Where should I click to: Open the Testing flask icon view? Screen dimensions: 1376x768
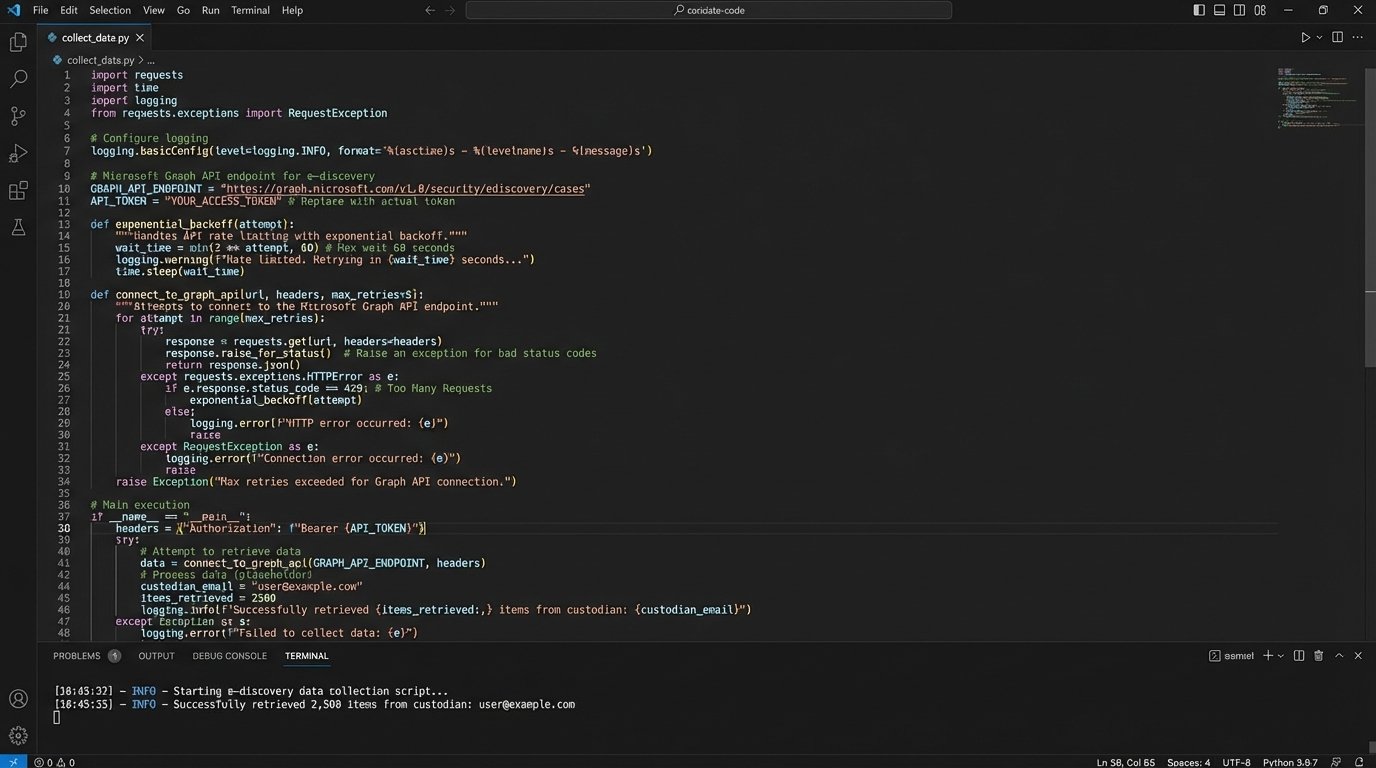(x=18, y=228)
